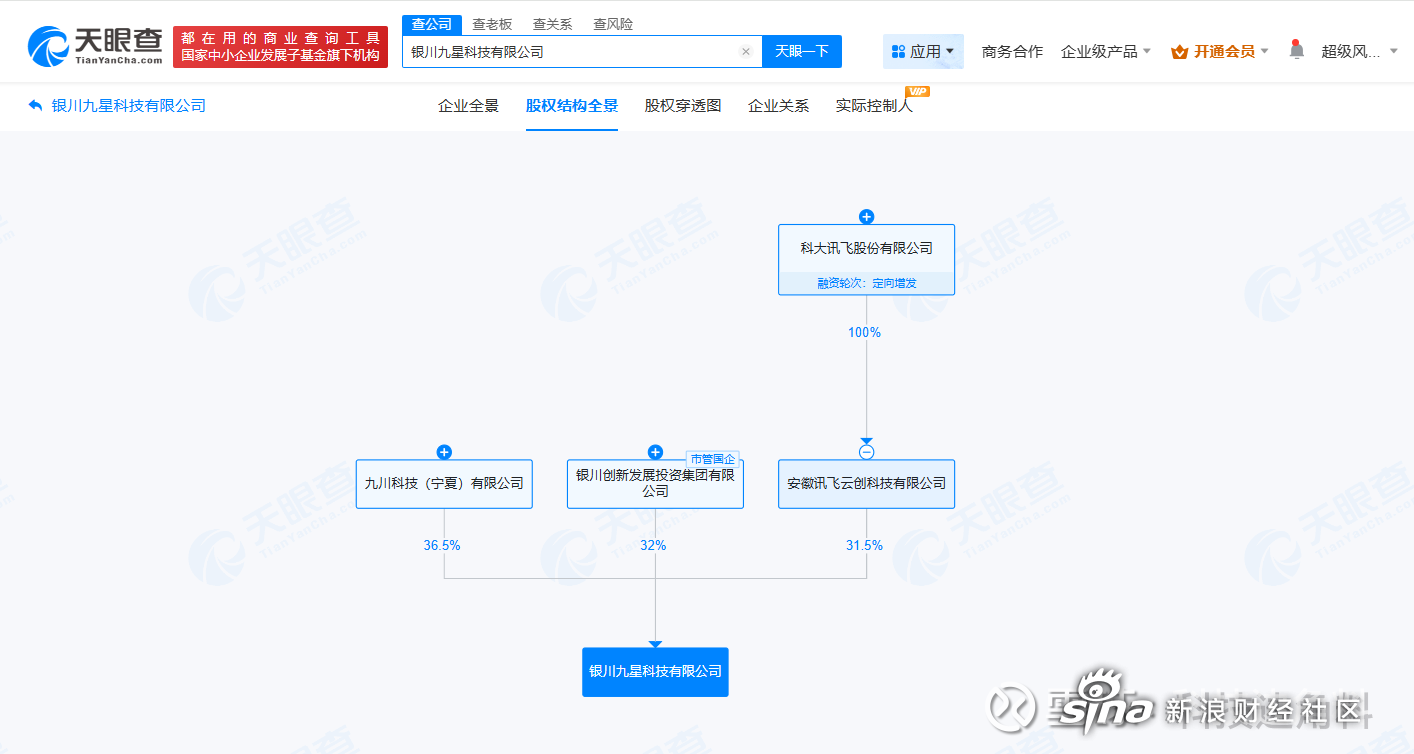Viewport: 1414px width, 754px height.
Task: Select the blue 银川九星科技有限公司 root node
Action: (x=655, y=672)
